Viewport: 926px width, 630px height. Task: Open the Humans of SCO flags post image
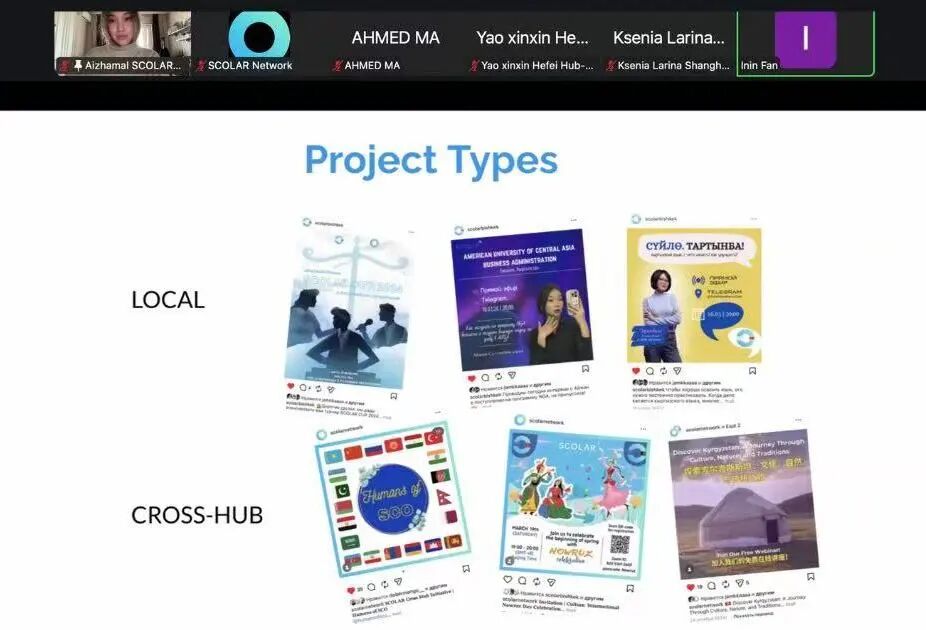392,496
